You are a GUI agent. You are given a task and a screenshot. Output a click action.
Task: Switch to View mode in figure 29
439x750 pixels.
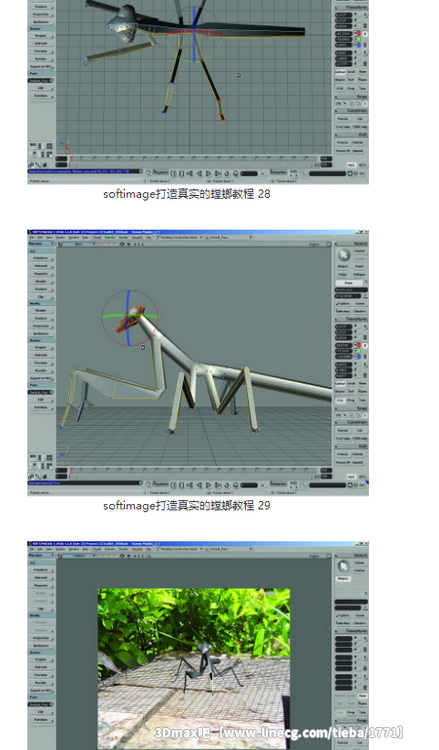[x=362, y=383]
